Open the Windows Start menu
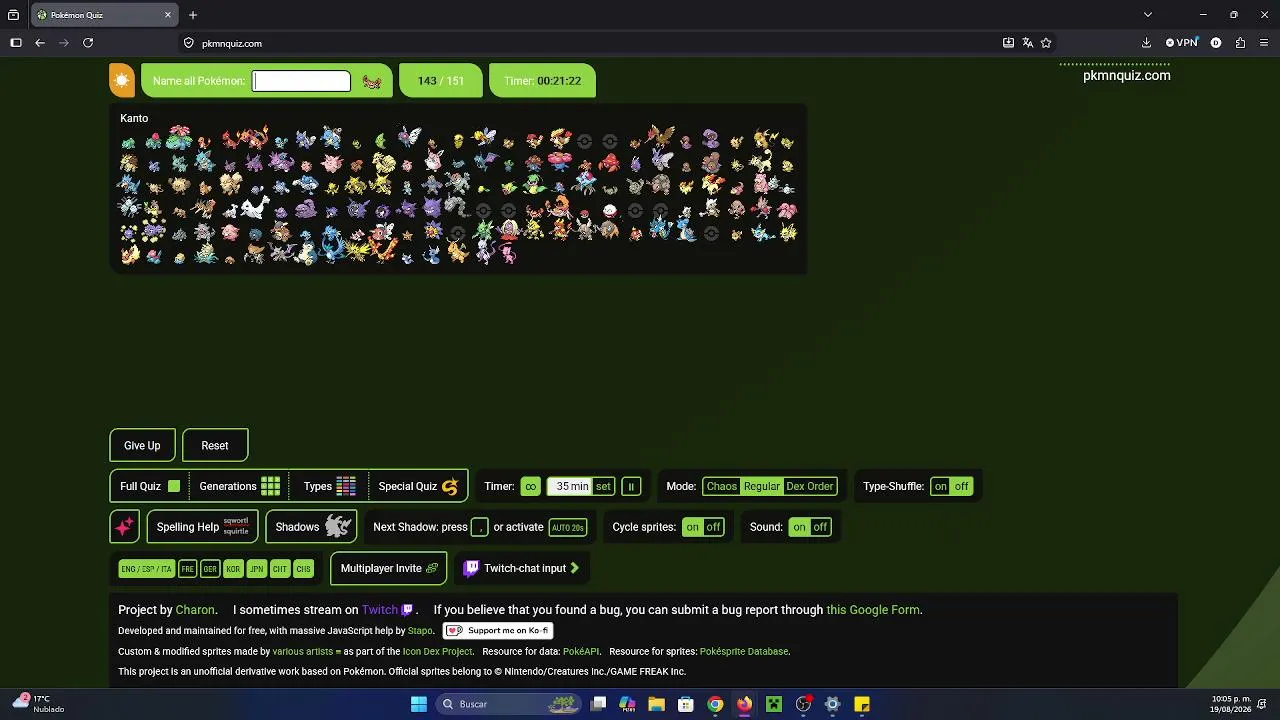Screen dimensions: 1280x720 click(x=419, y=704)
